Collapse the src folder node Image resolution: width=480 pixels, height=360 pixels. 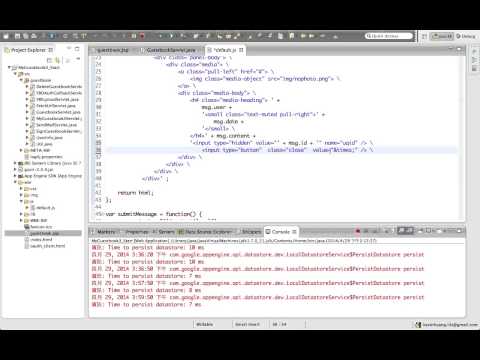pyautogui.click(x=15, y=74)
